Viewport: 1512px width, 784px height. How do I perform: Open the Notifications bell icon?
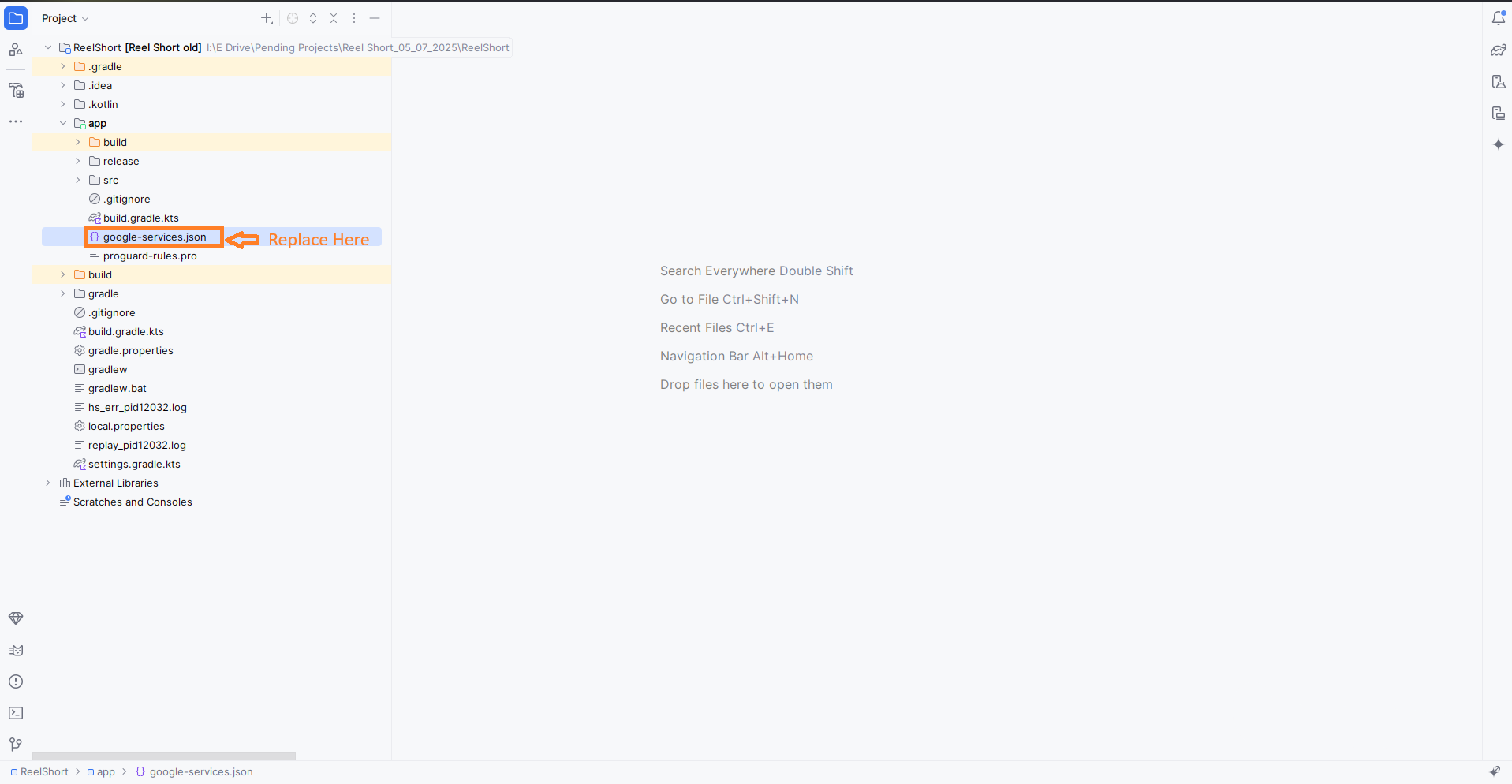point(1499,18)
